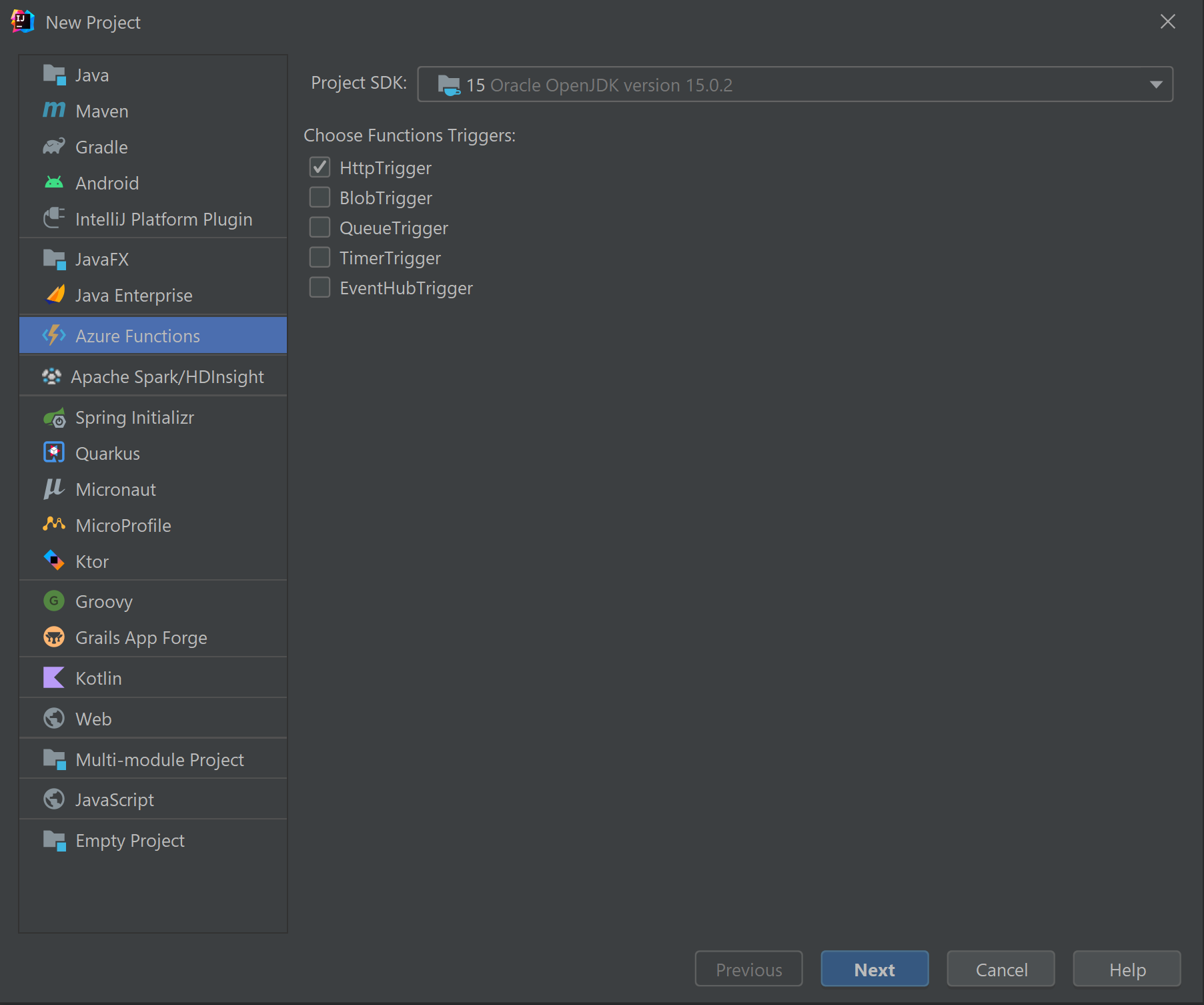Click the 'Project SDK:' label
1204x1005 pixels.
point(359,83)
